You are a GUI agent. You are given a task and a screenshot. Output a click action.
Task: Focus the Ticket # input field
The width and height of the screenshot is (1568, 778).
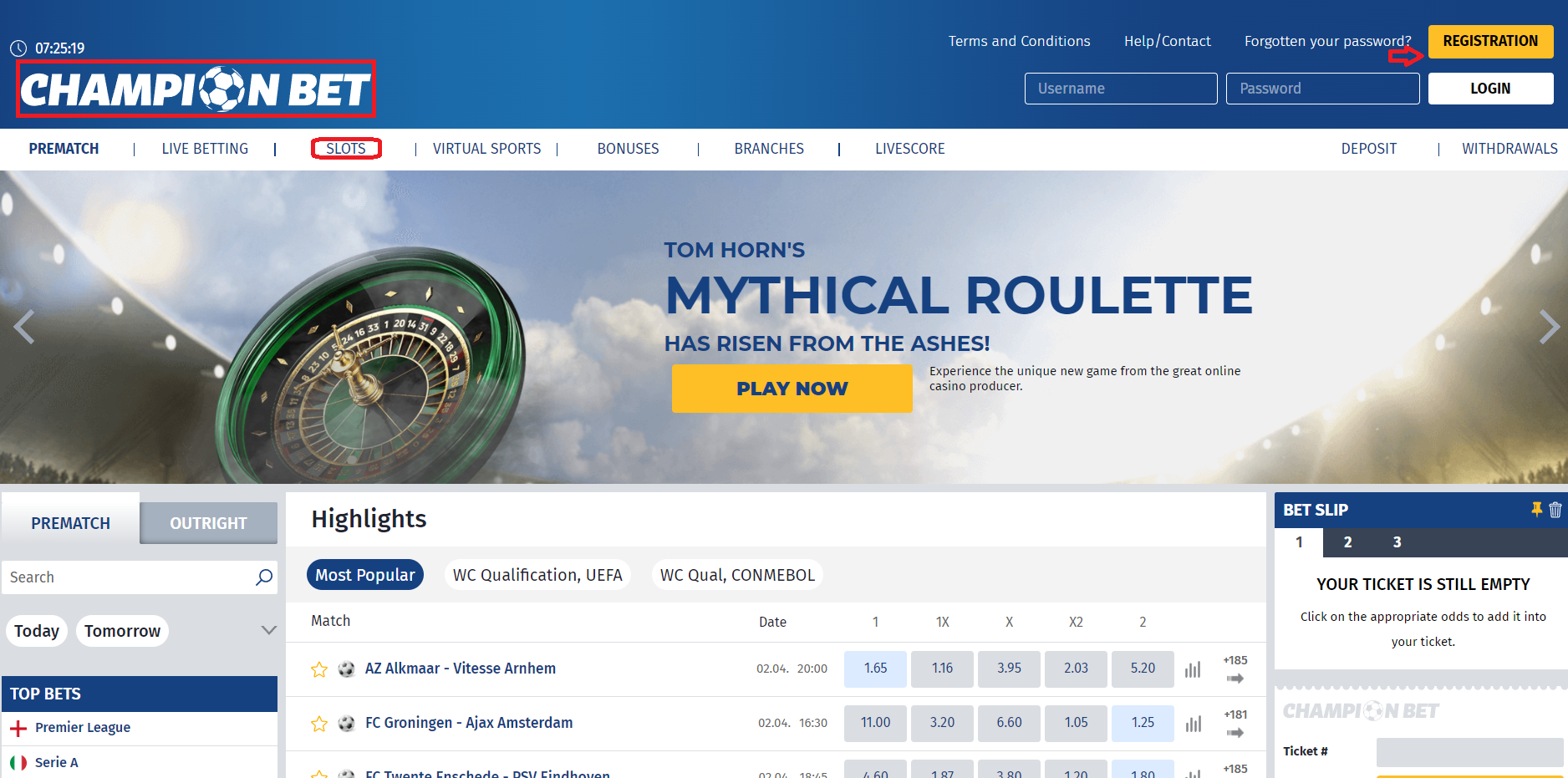[x=1469, y=752]
